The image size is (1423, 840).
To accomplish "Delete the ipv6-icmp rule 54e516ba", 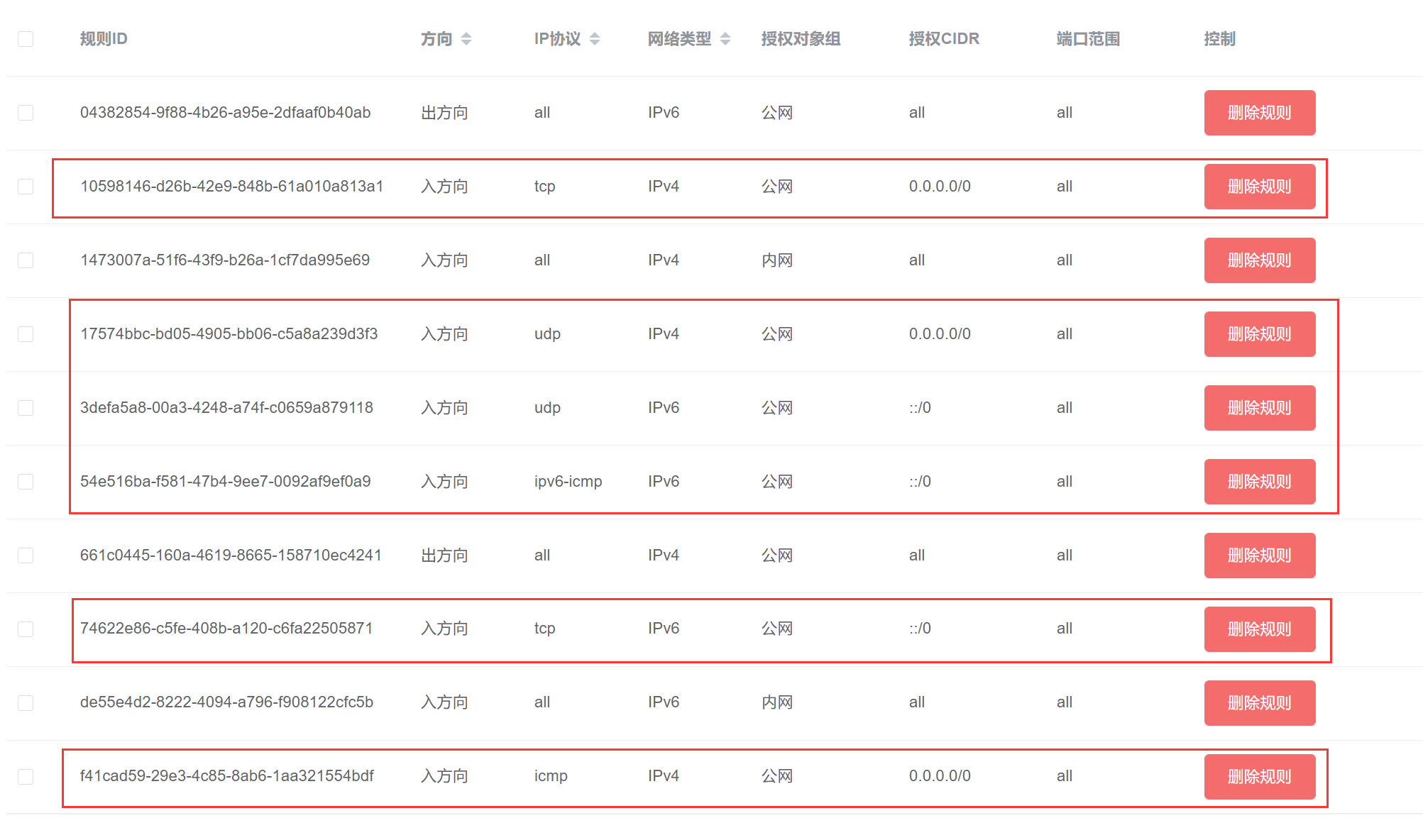I will point(1259,482).
